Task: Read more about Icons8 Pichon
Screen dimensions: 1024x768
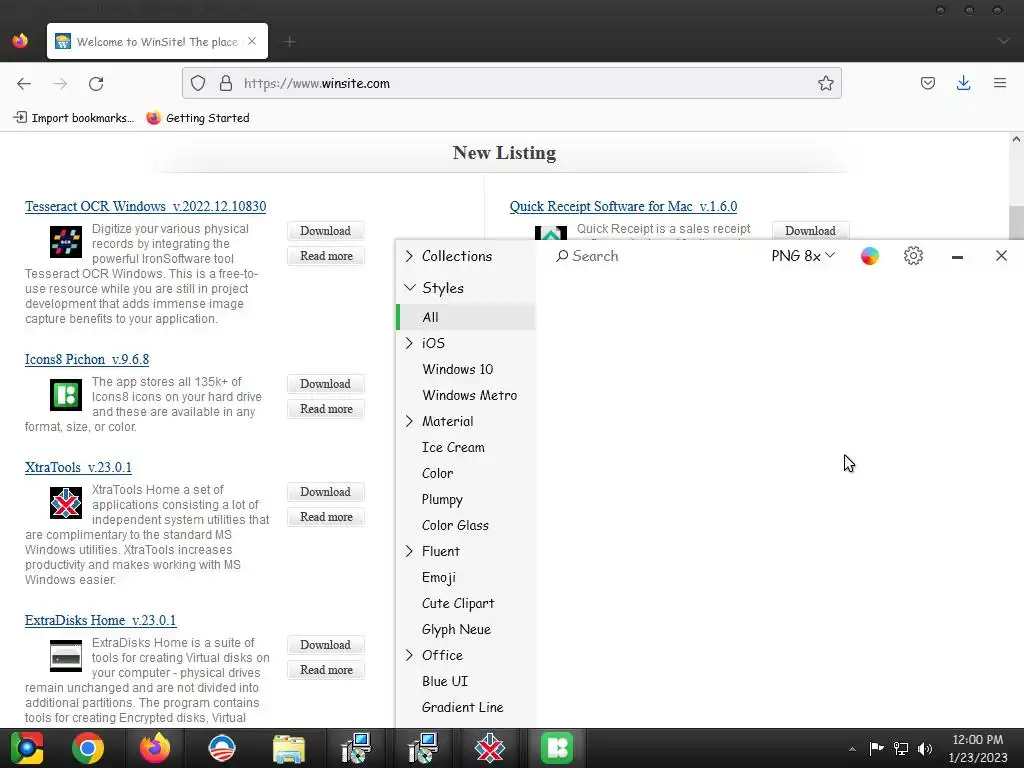Action: [326, 409]
